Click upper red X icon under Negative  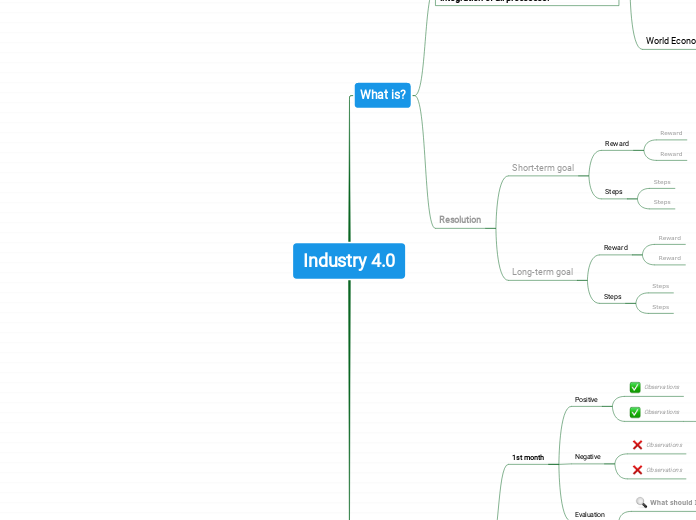(x=637, y=445)
